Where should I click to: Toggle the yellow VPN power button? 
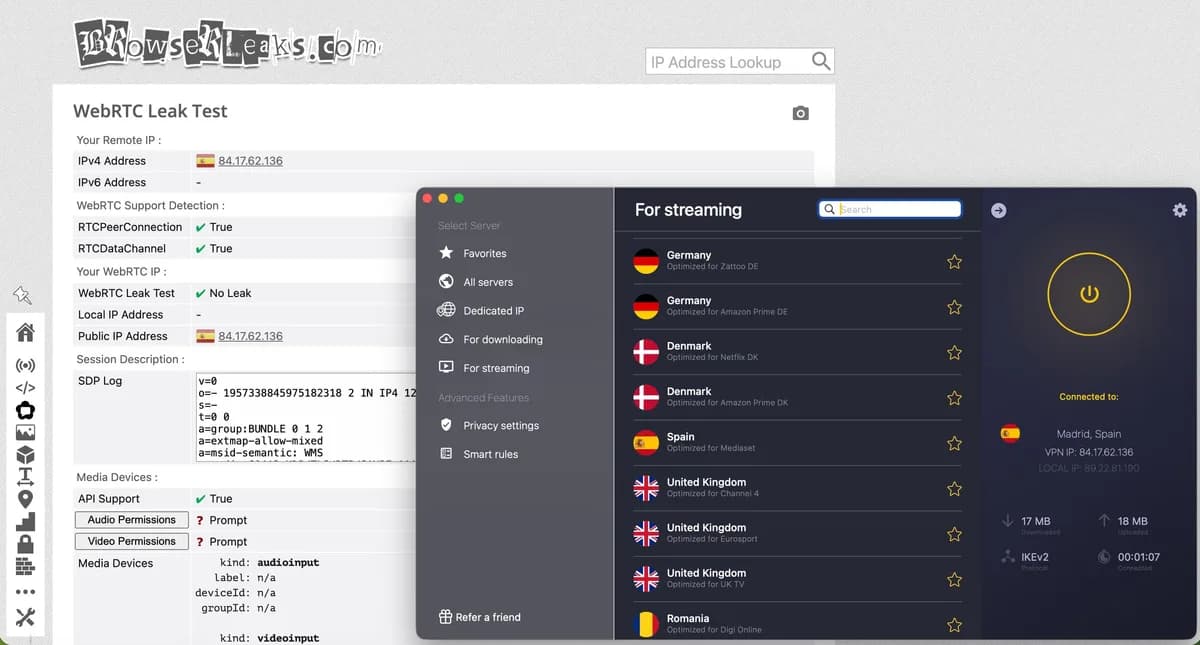tap(1089, 294)
